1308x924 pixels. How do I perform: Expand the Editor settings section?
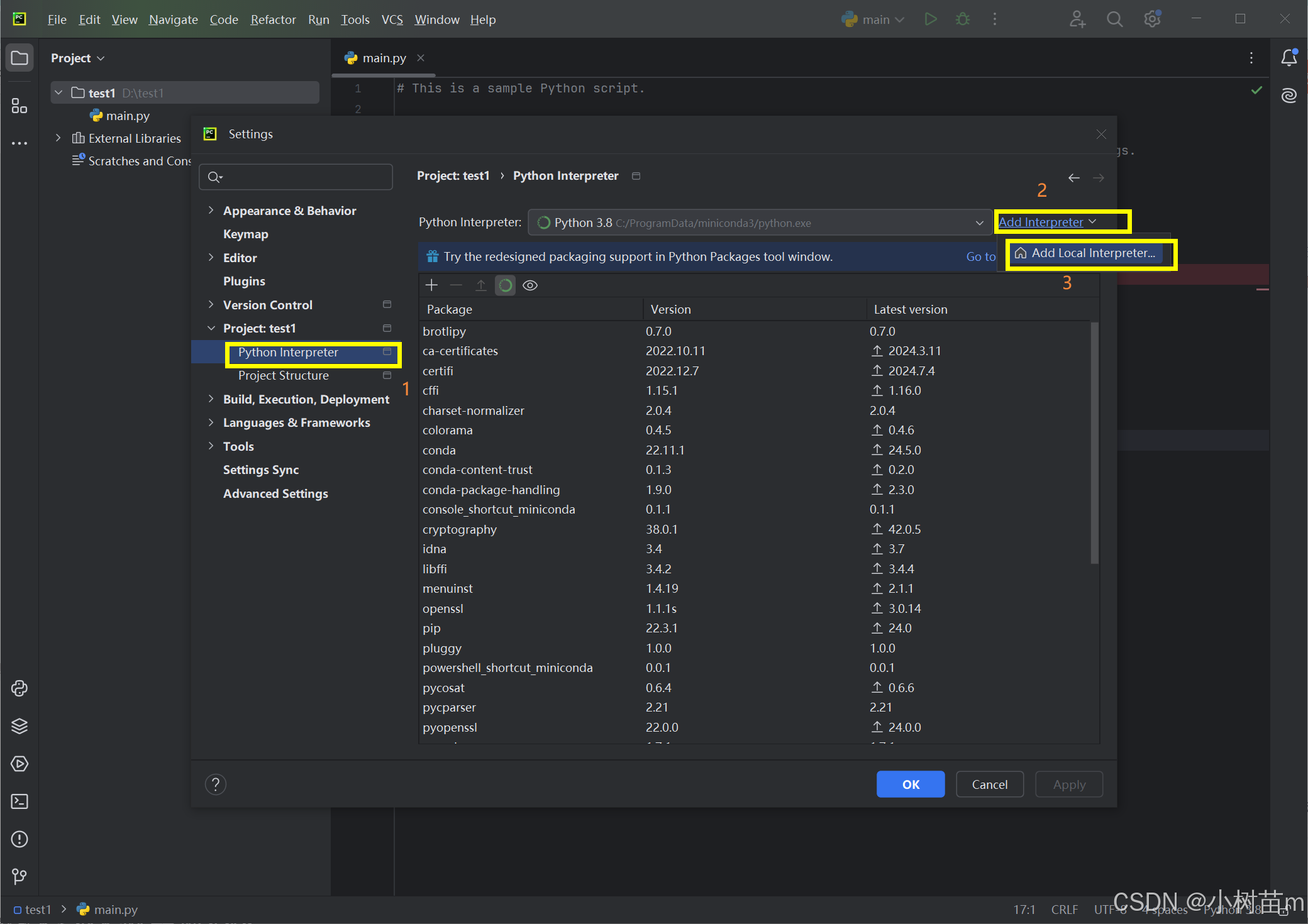pyautogui.click(x=211, y=258)
